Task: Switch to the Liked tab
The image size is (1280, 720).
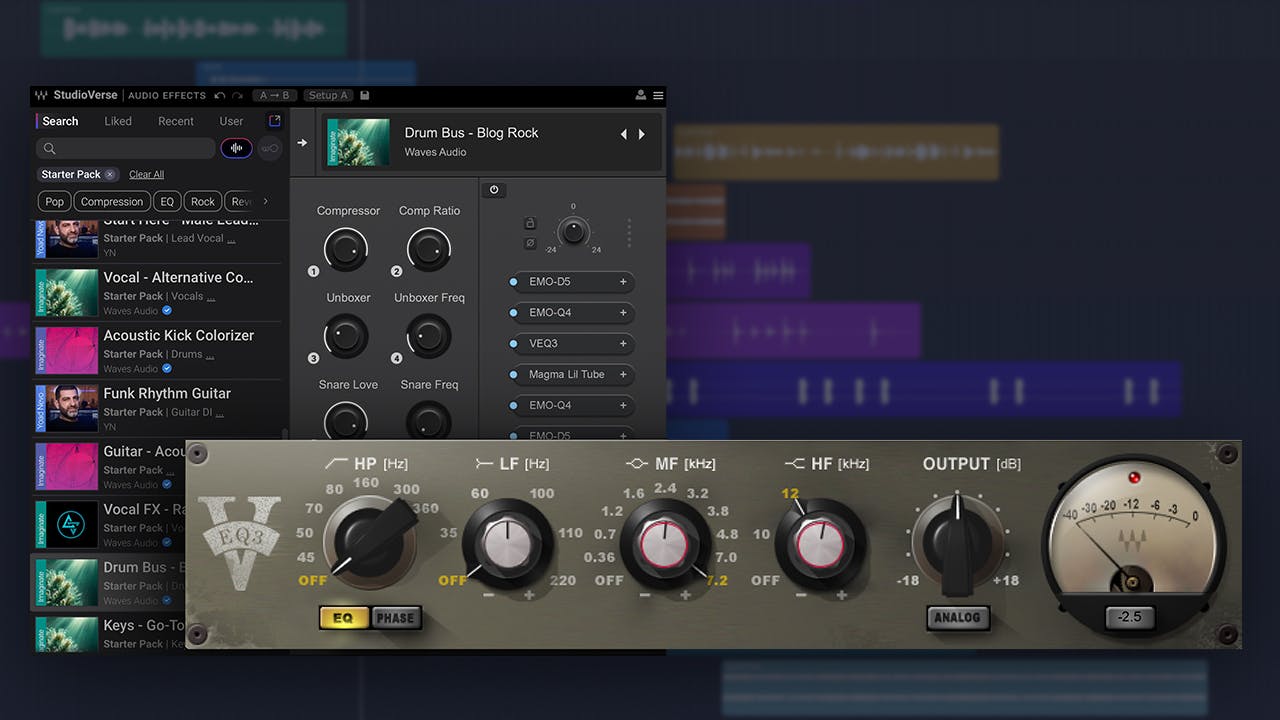Action: (118, 121)
